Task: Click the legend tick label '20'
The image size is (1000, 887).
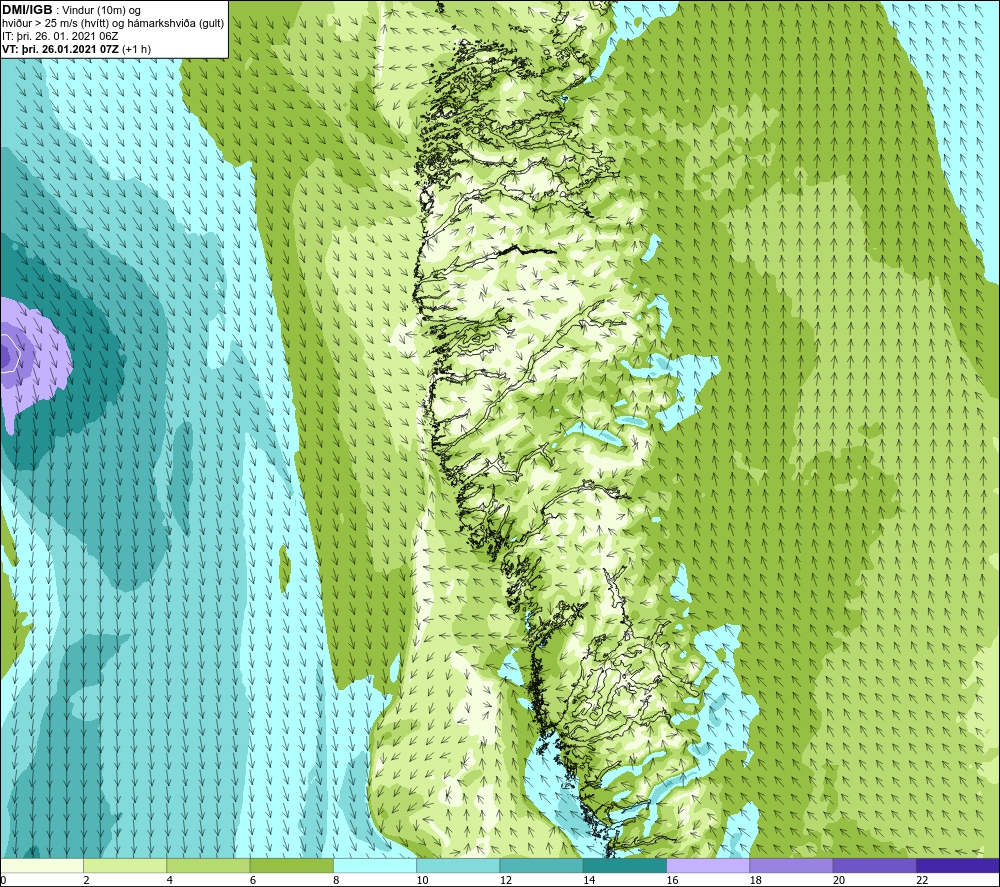Action: [839, 880]
